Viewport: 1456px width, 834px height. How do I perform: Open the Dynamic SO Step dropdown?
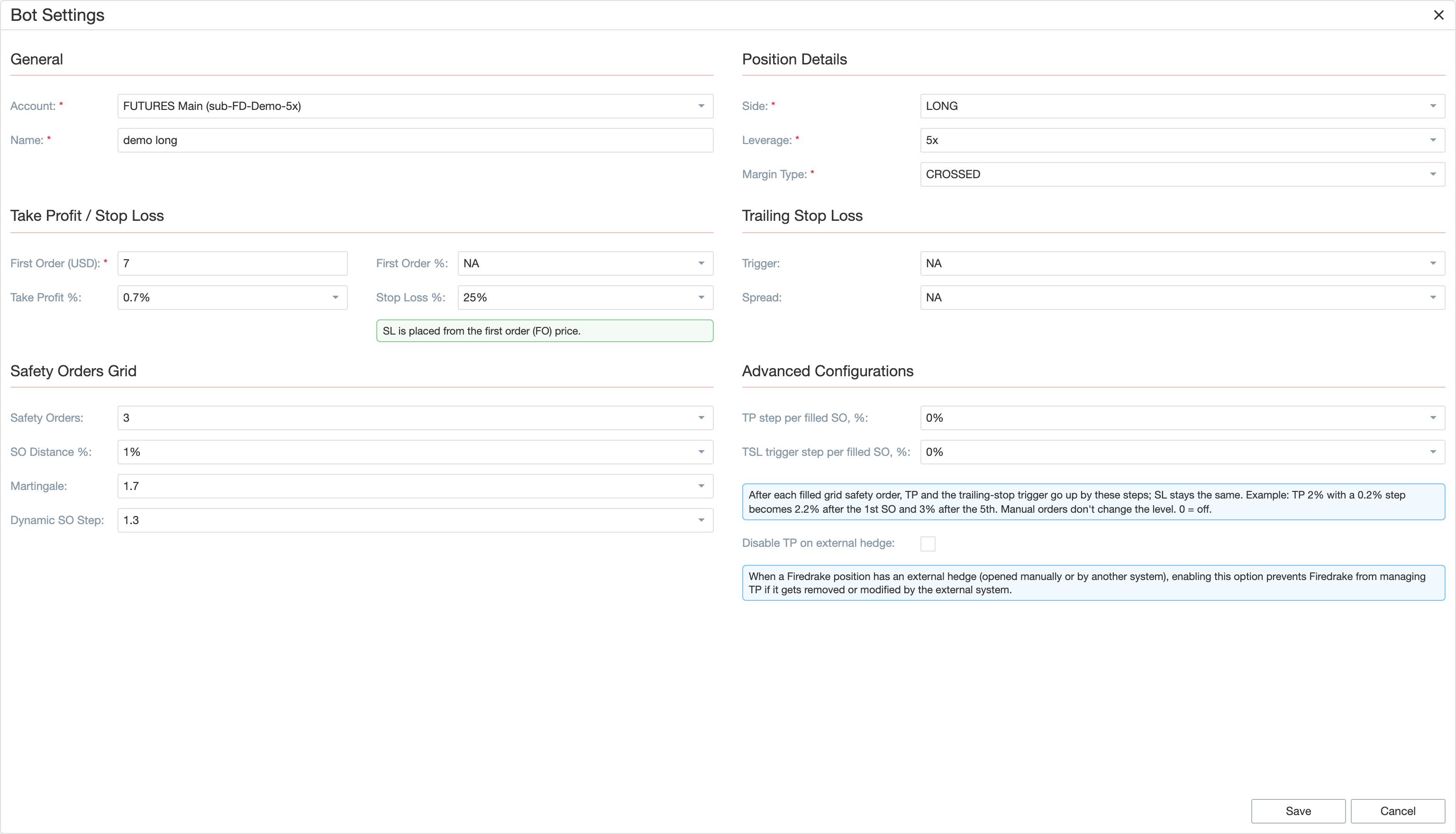[x=415, y=520]
